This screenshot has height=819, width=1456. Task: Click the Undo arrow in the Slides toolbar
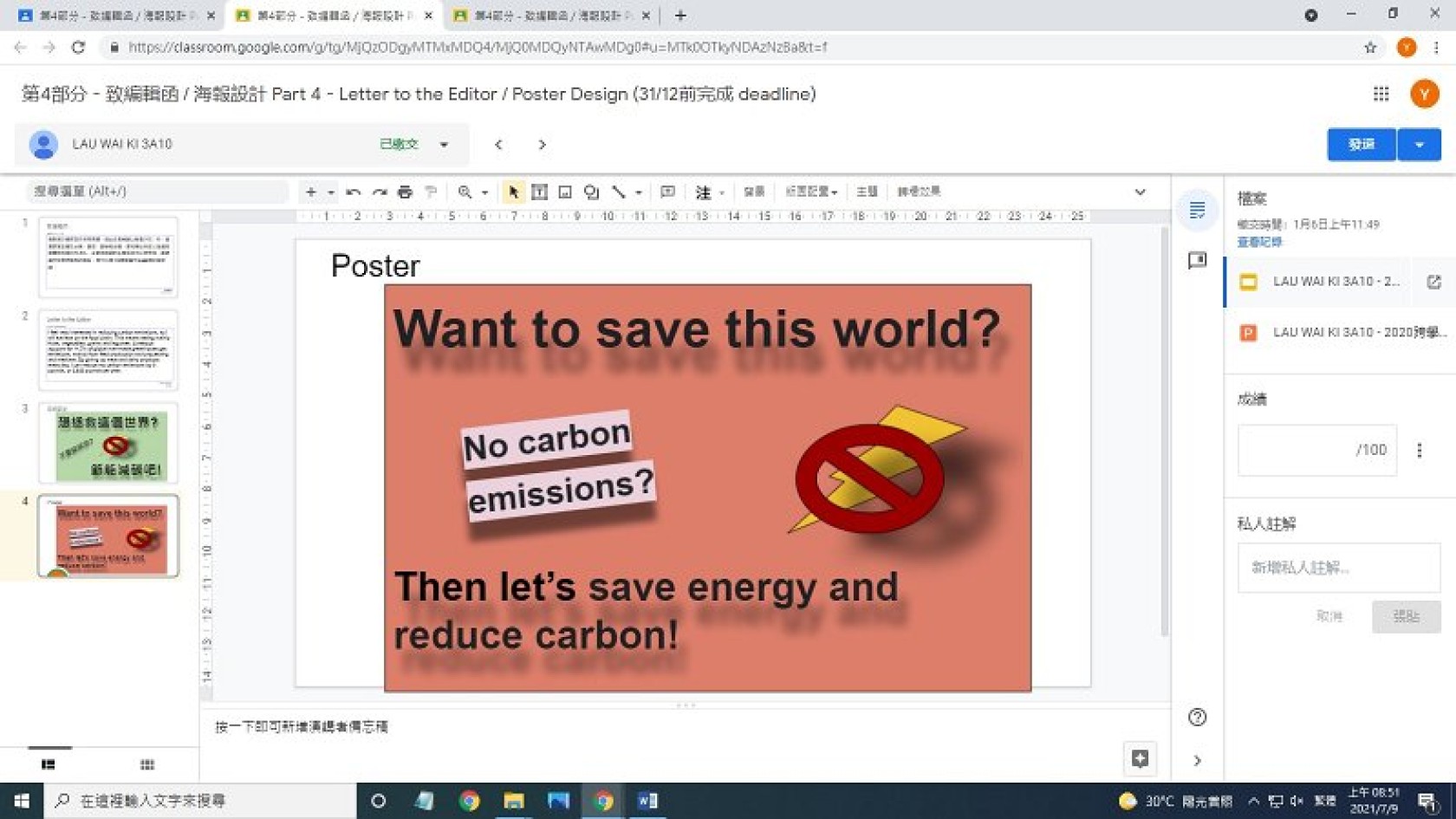pyautogui.click(x=353, y=192)
